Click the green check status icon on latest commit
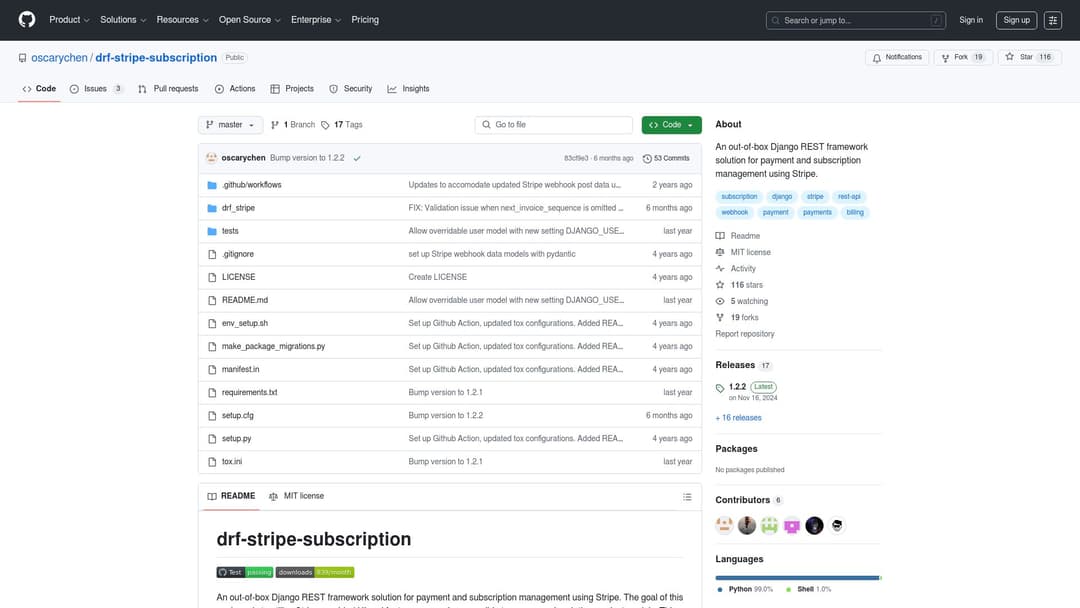 click(x=357, y=158)
